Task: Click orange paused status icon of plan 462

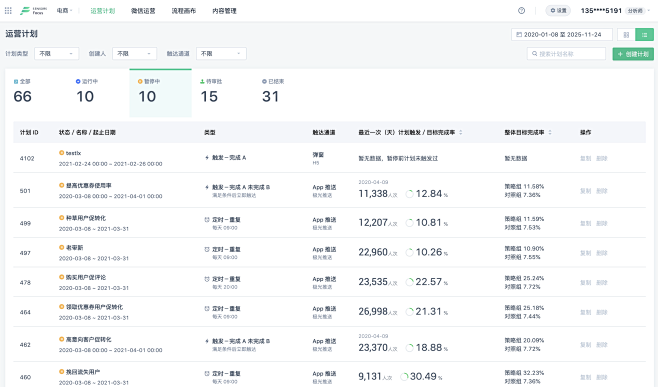Action: pyautogui.click(x=62, y=339)
